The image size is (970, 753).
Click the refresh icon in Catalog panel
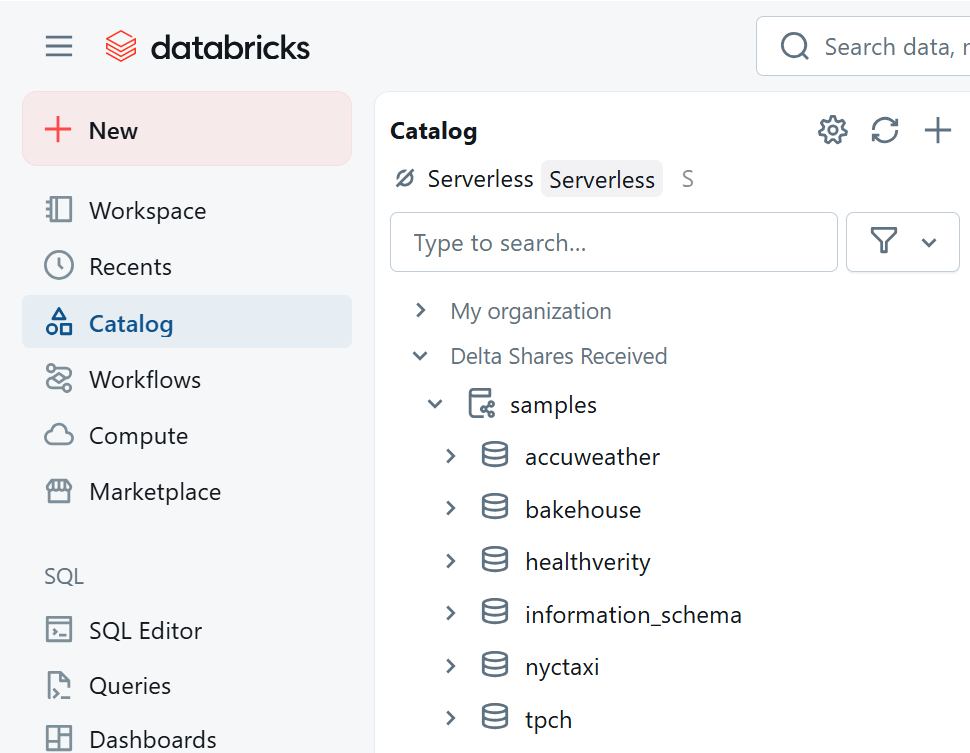pos(885,130)
